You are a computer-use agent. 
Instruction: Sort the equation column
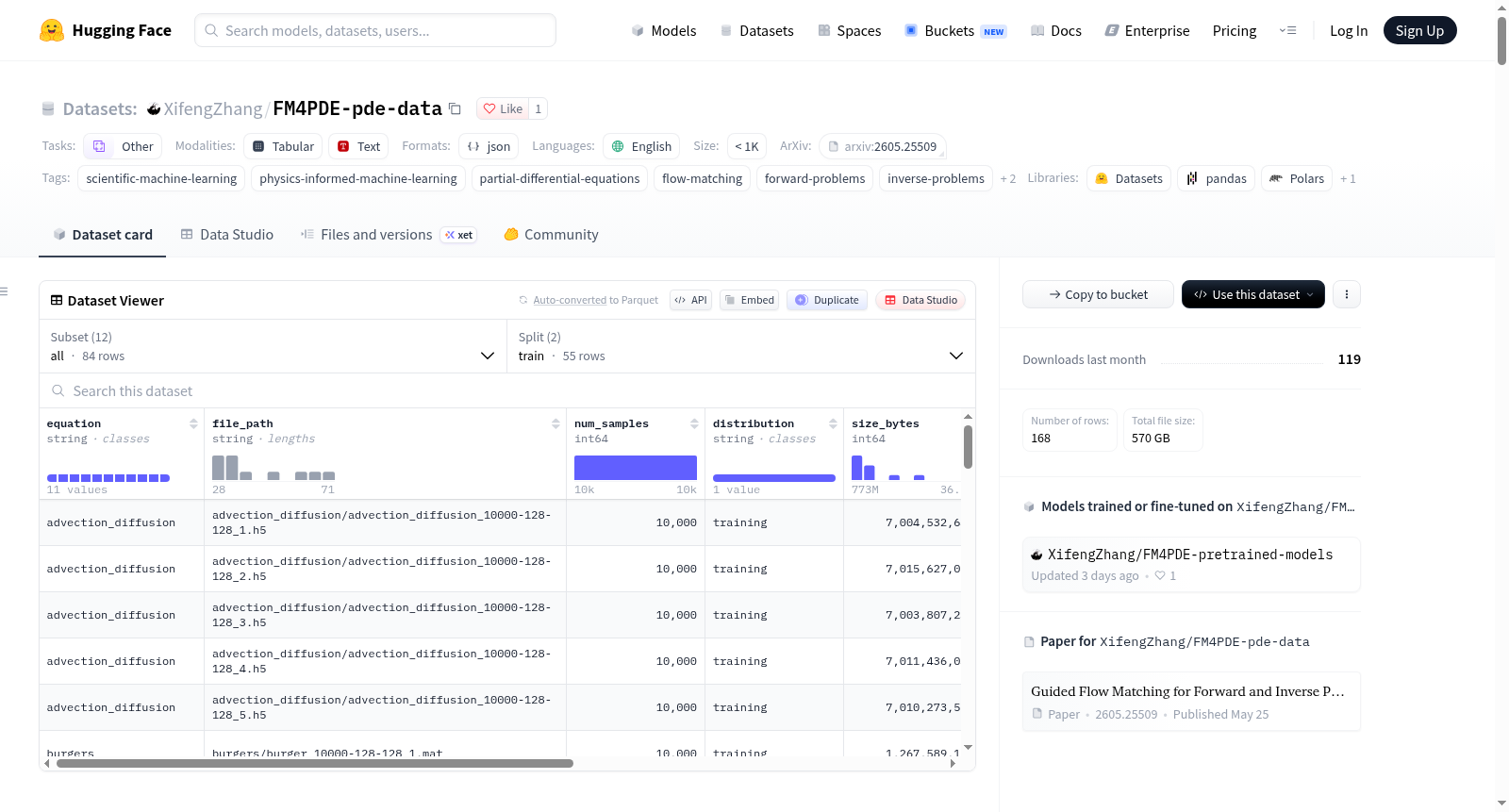pyautogui.click(x=193, y=423)
